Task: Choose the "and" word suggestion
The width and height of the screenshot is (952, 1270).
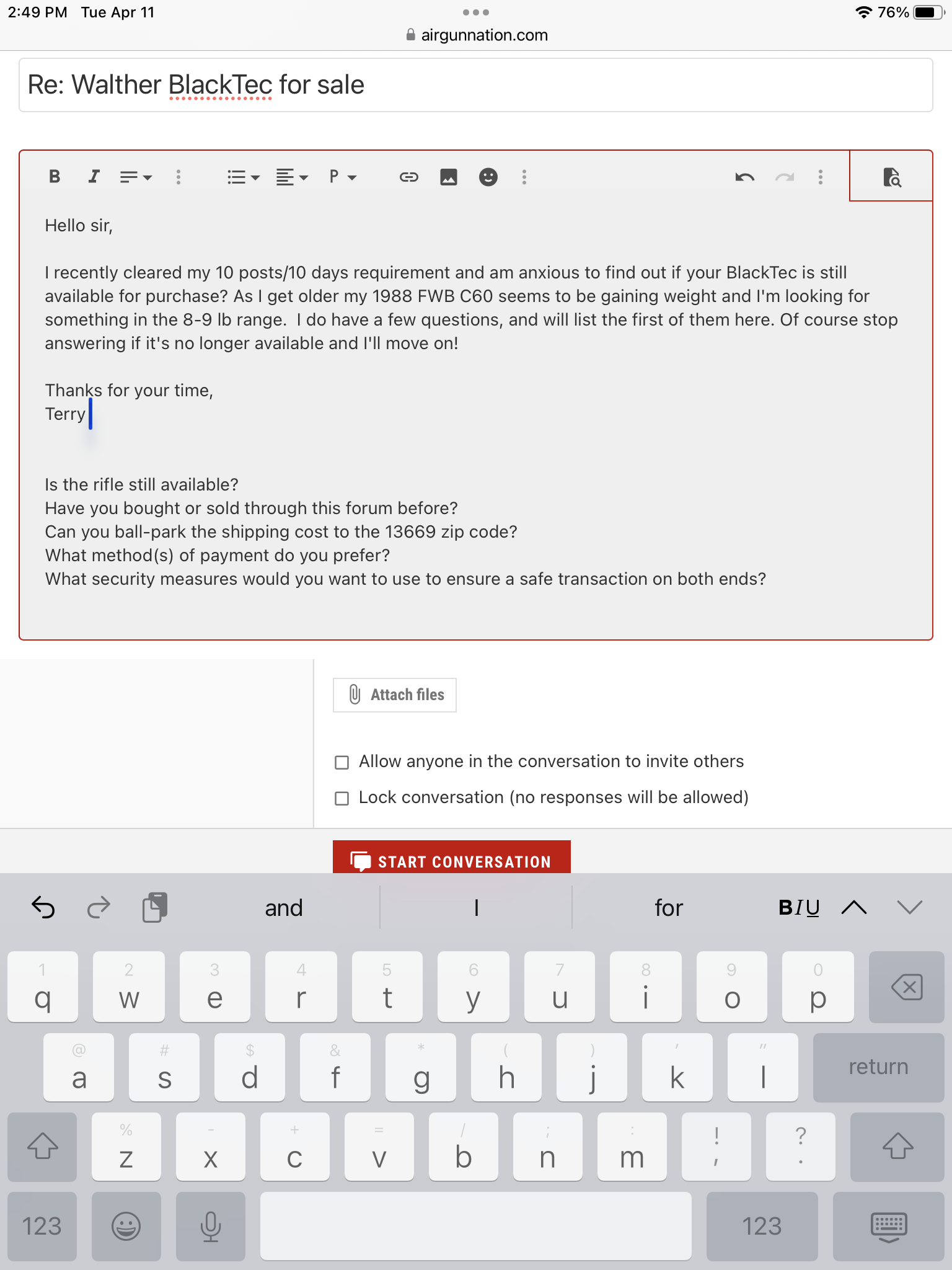Action: (284, 908)
